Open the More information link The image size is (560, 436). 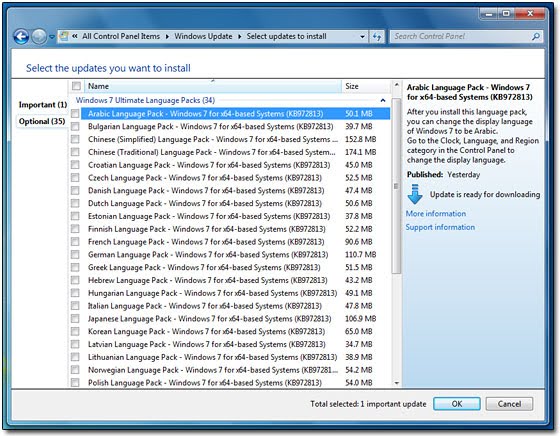click(436, 214)
